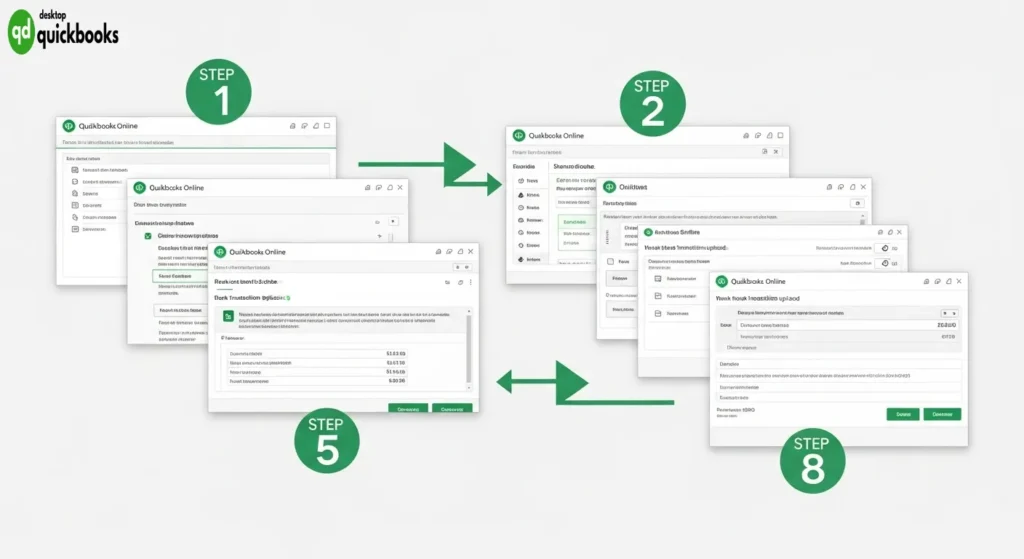This screenshot has width=1024, height=559.
Task: Click the green-highlighted list entry in the Step 2 window
Action: [x=576, y=222]
